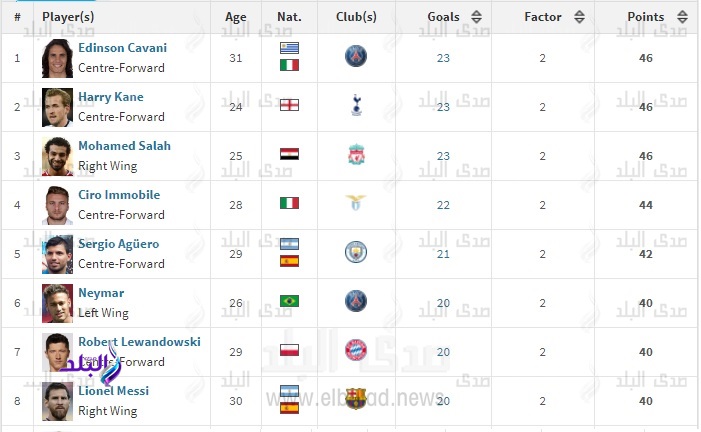Click the England flag for Harry Kane

pos(289,106)
